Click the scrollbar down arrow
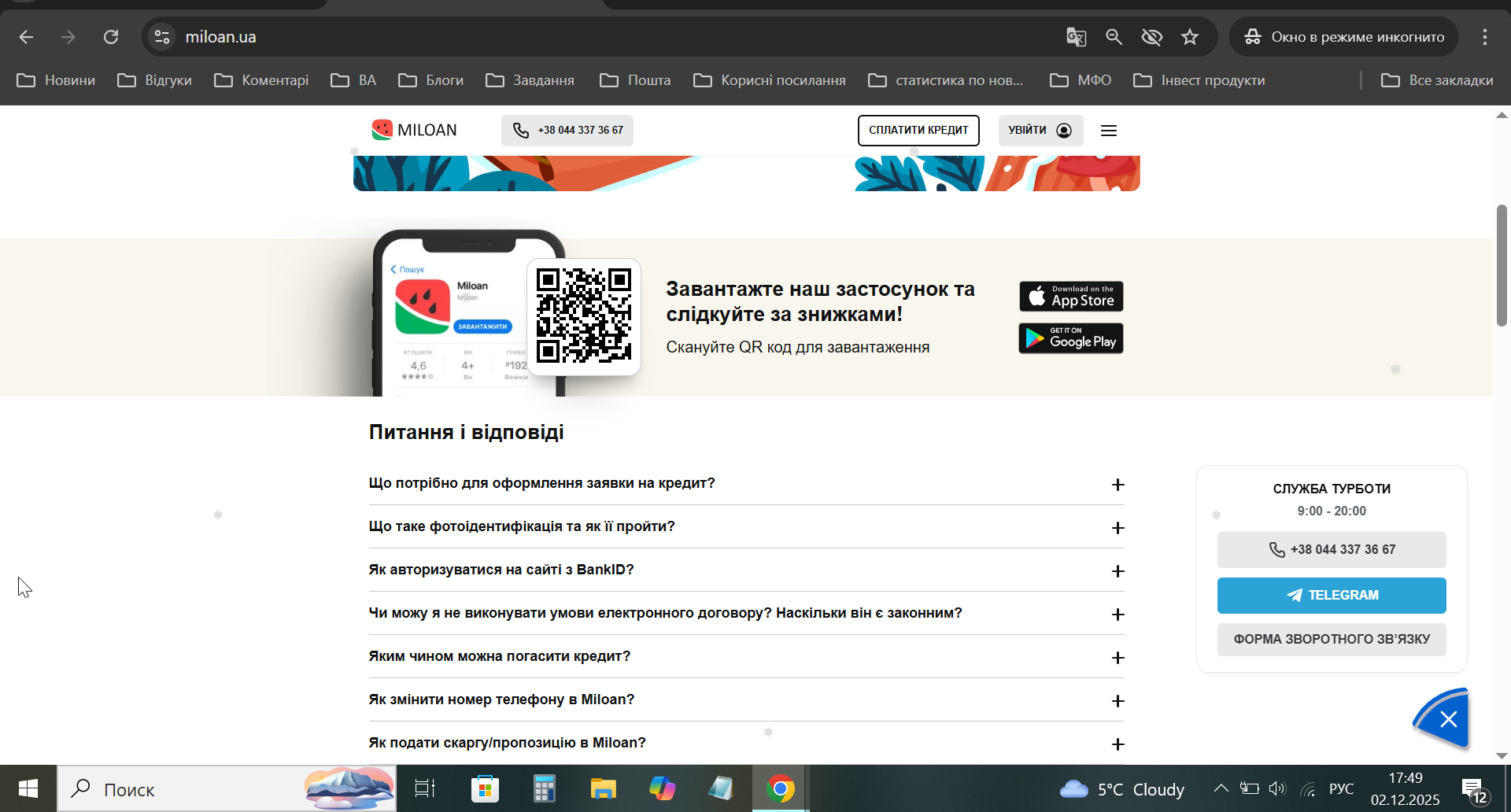Viewport: 1511px width, 812px height. [1502, 755]
